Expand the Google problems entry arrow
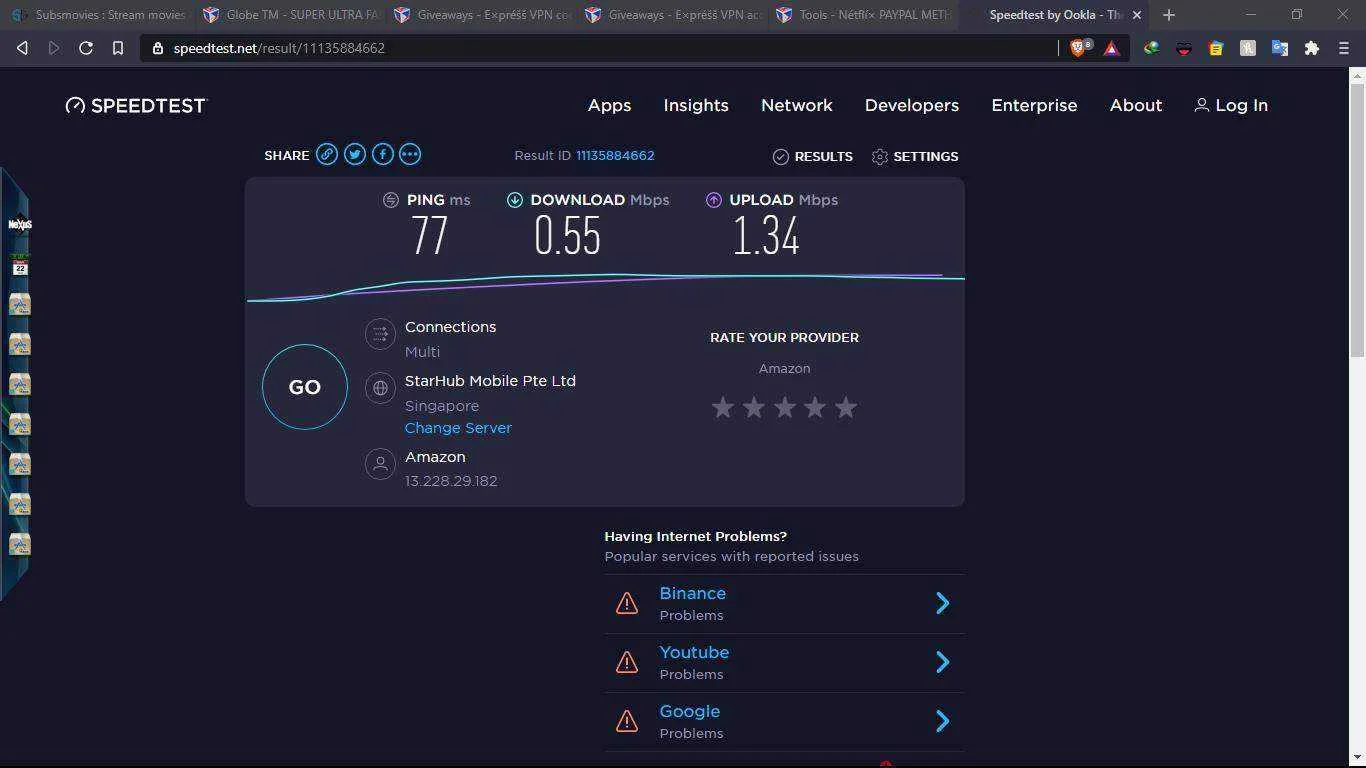The image size is (1366, 768). coord(942,721)
